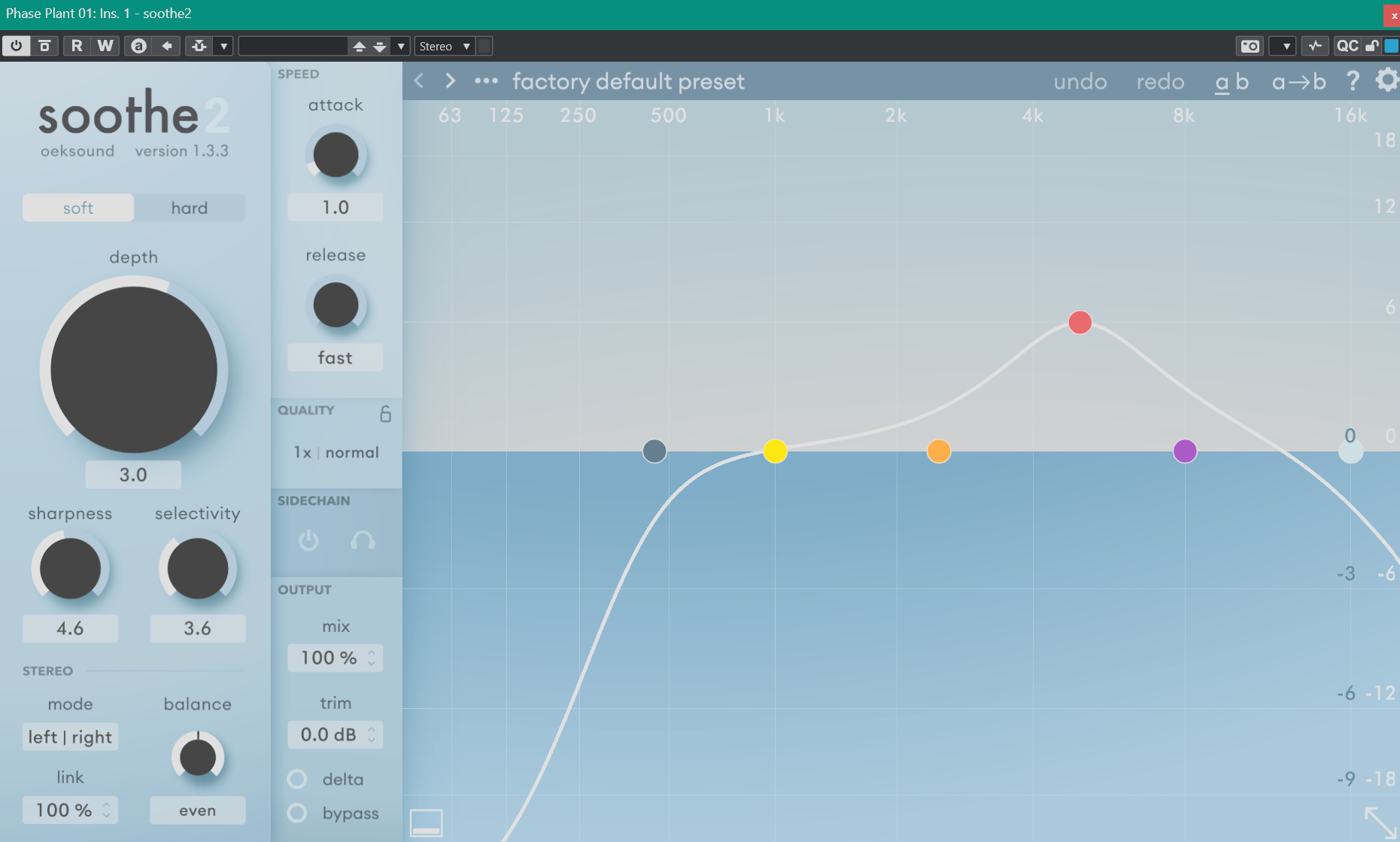Click the sharpness knob
The width and height of the screenshot is (1400, 842).
click(70, 568)
